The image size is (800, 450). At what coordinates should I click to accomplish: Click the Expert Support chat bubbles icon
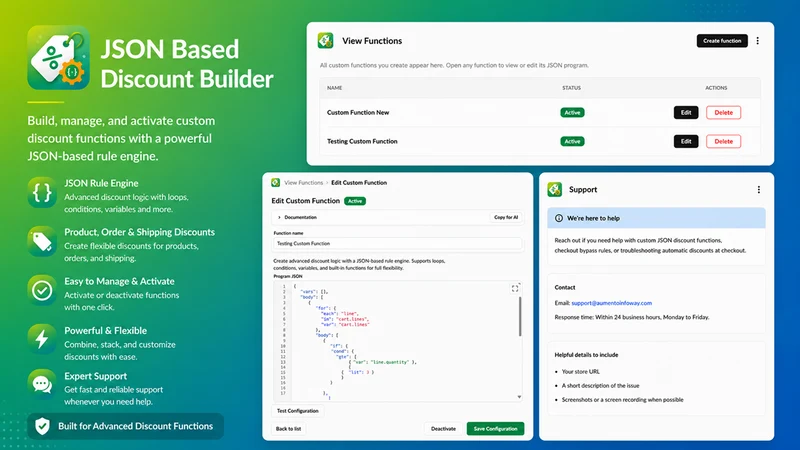[42, 384]
